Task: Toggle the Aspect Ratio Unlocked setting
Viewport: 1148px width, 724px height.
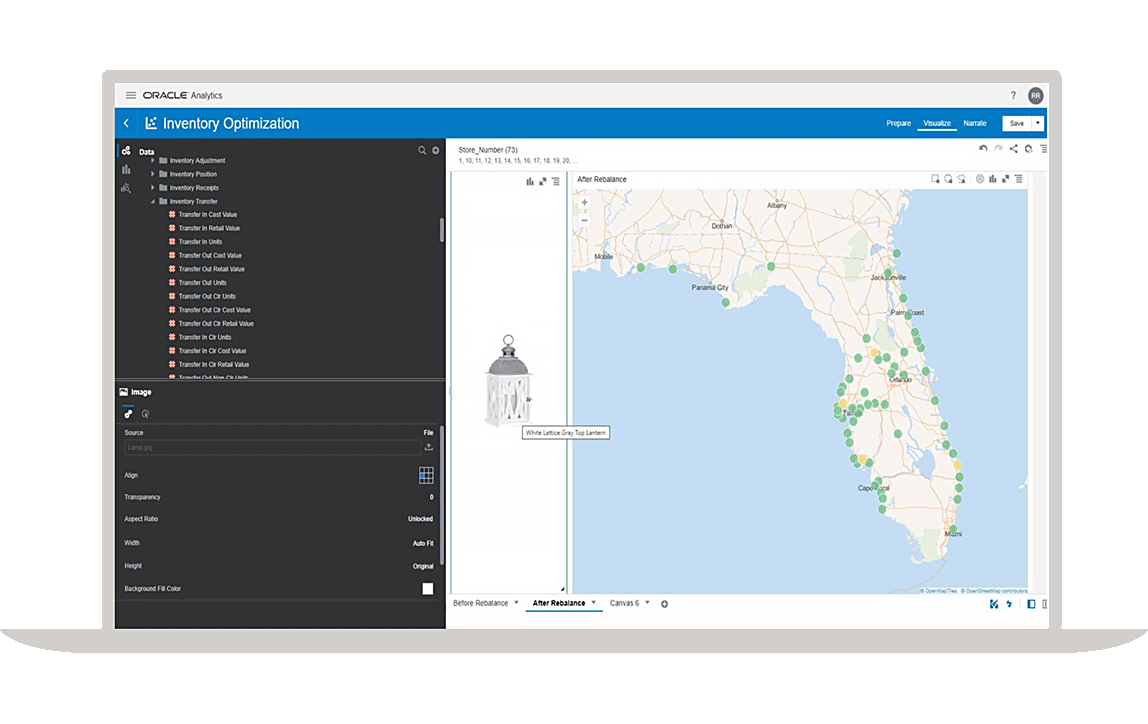Action: 420,519
